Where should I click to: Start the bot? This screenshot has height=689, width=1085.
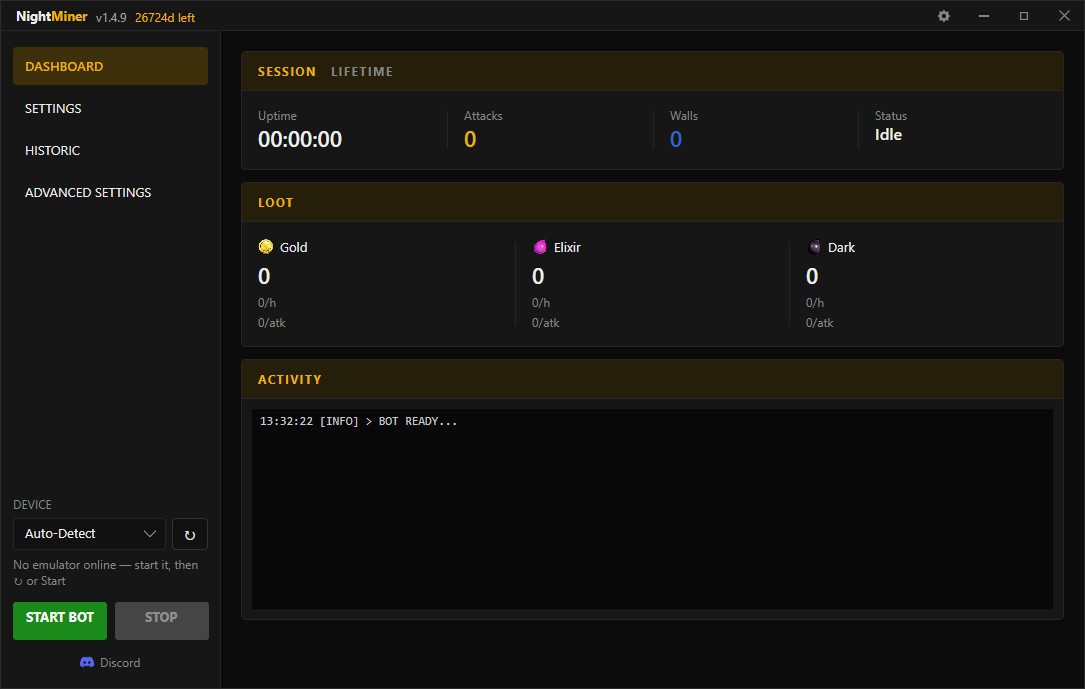(60, 621)
